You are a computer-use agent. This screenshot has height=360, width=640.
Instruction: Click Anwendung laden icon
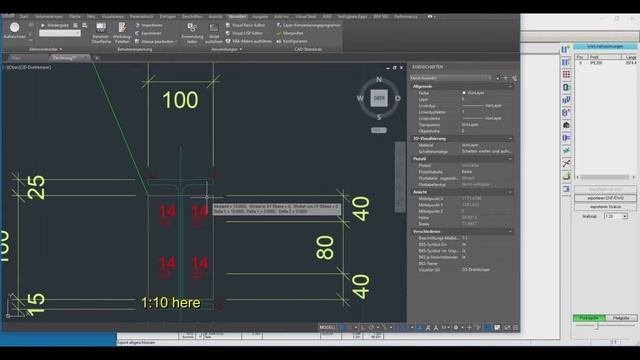coord(192,33)
